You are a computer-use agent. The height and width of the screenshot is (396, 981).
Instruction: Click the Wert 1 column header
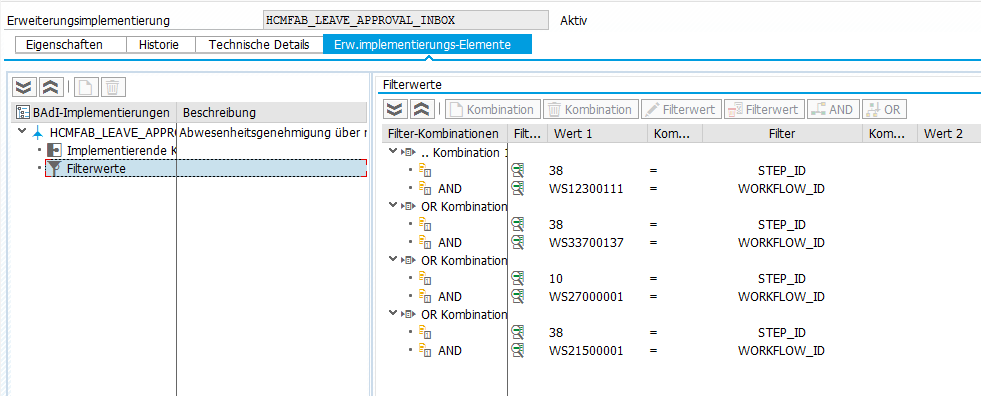597,133
